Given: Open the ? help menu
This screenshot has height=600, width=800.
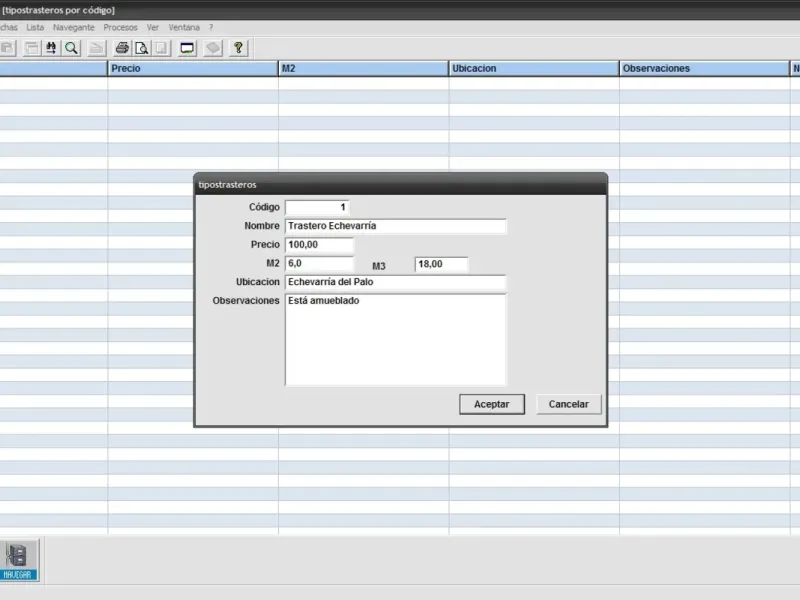Looking at the screenshot, I should pos(211,28).
